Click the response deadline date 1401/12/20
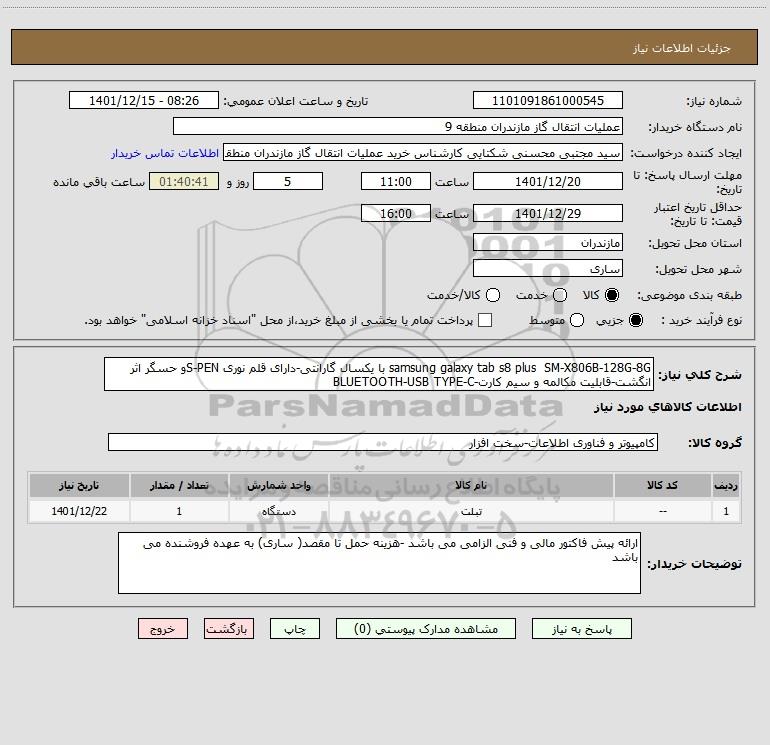This screenshot has height=745, width=770. pos(548,182)
